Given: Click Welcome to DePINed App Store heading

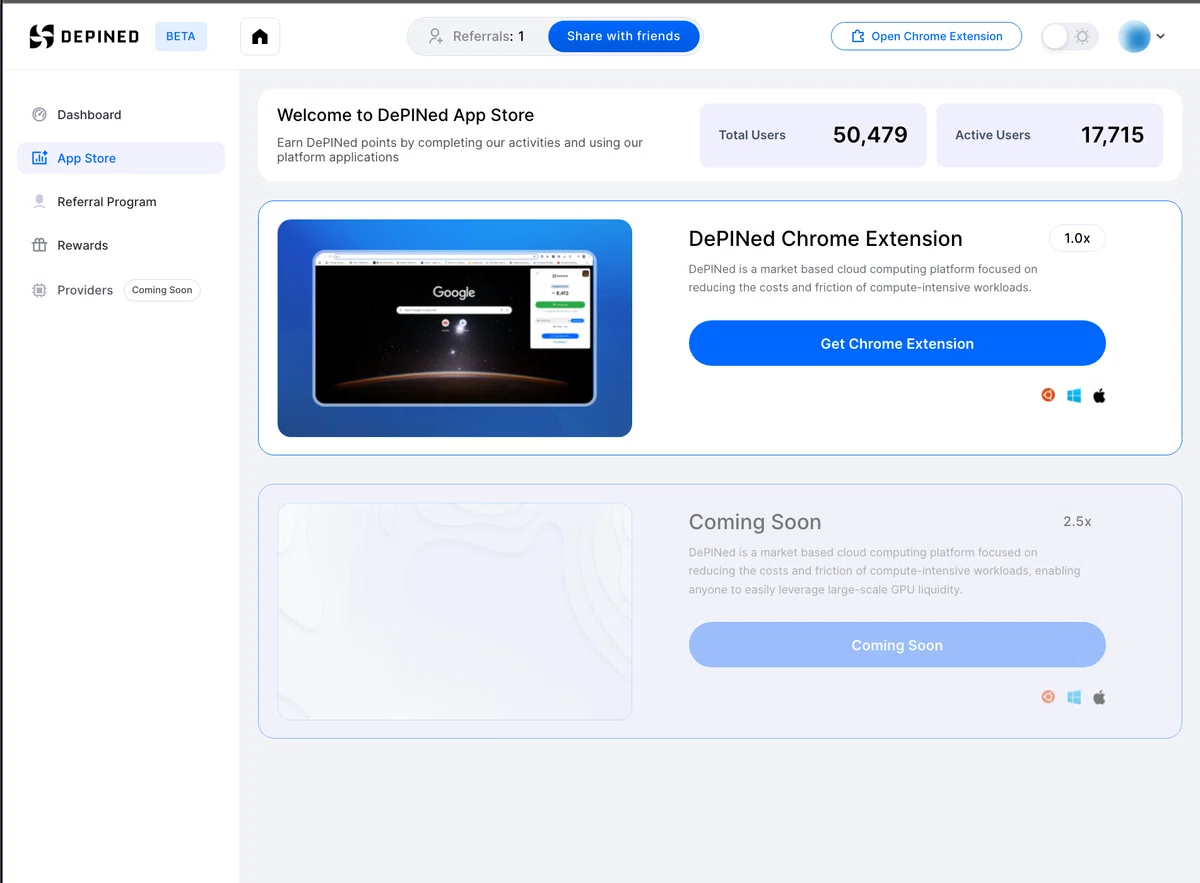Looking at the screenshot, I should point(405,115).
